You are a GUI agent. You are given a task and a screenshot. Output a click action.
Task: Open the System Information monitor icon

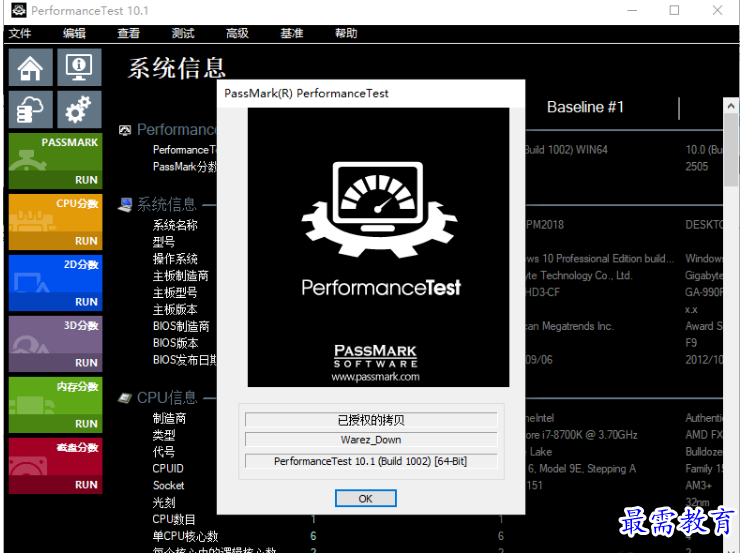[79, 67]
